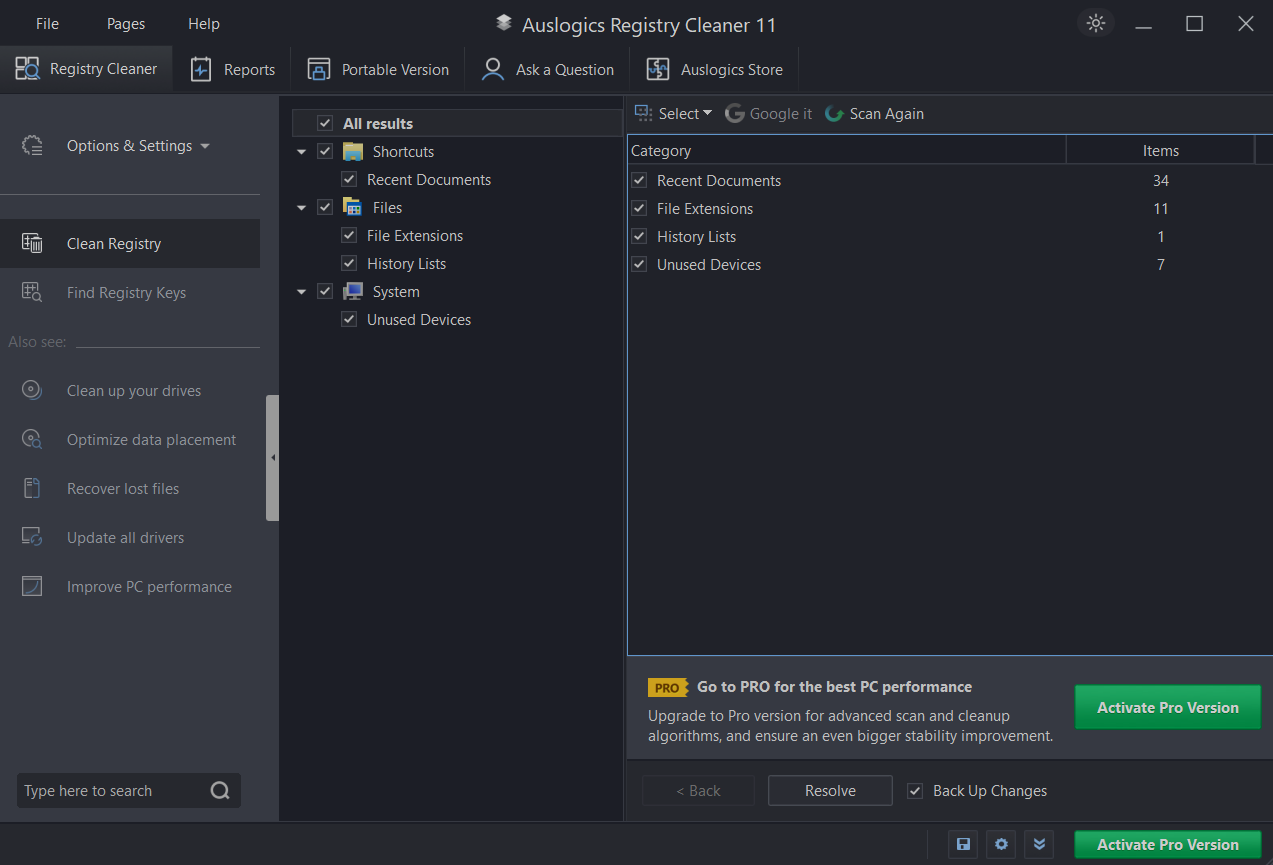This screenshot has height=865, width=1273.
Task: Toggle Unused Devices checkbox in category table
Action: coord(640,265)
